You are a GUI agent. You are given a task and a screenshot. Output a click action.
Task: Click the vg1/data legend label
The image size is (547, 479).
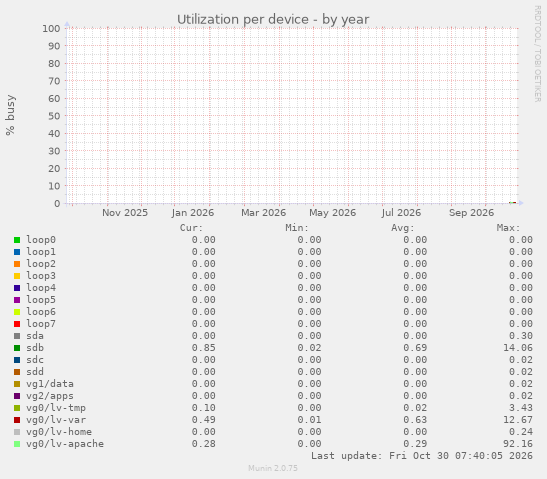point(50,384)
